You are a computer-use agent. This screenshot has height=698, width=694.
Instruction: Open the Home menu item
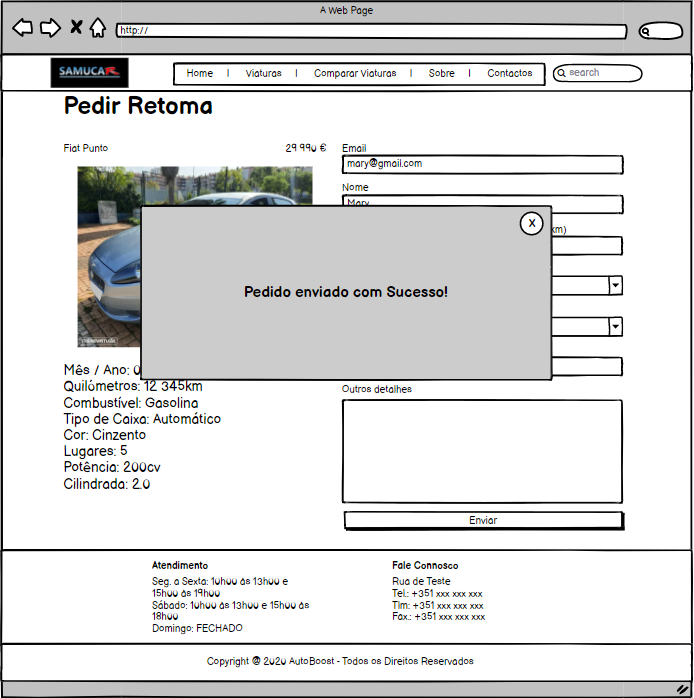pyautogui.click(x=200, y=74)
